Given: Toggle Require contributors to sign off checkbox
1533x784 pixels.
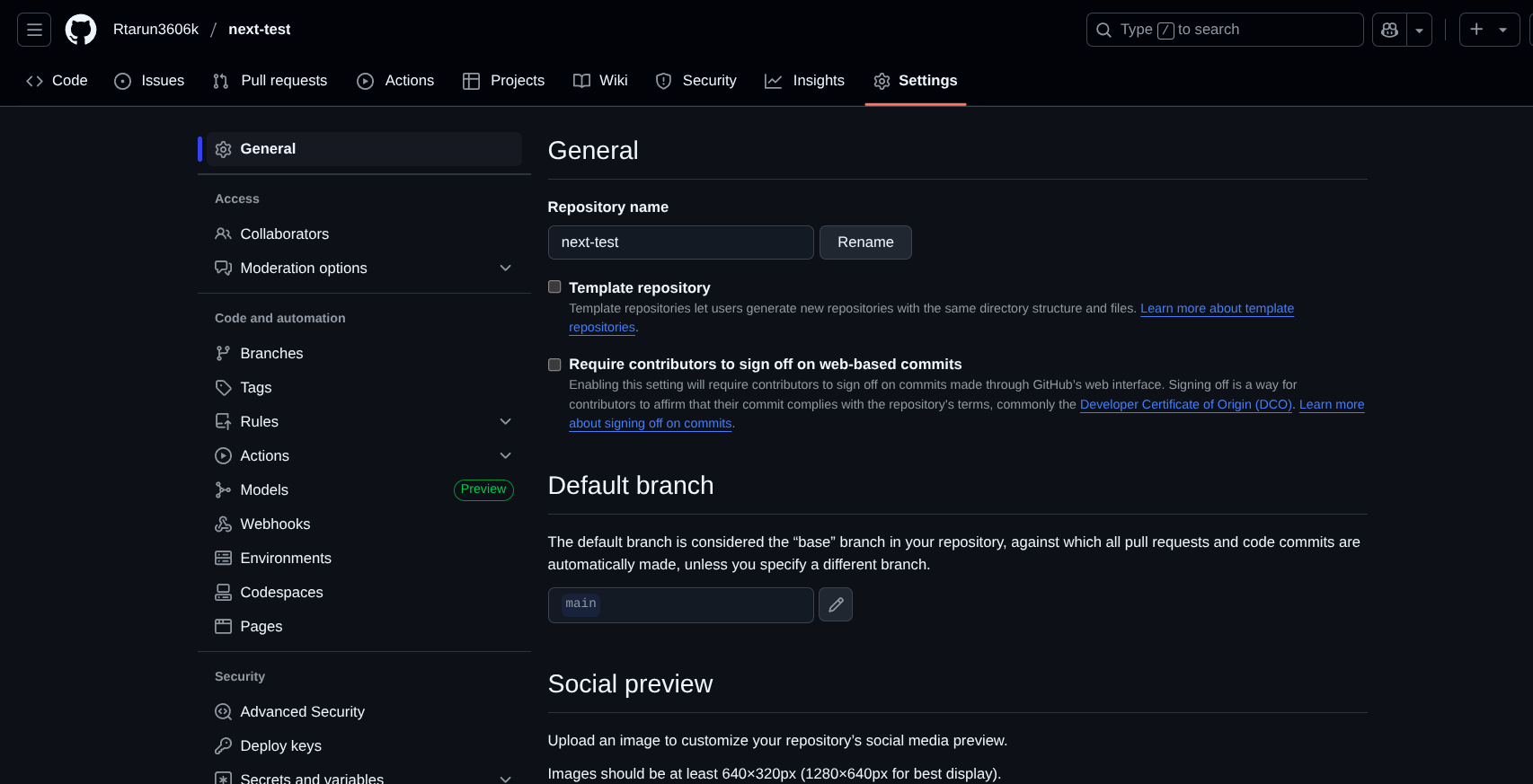Looking at the screenshot, I should pyautogui.click(x=554, y=364).
